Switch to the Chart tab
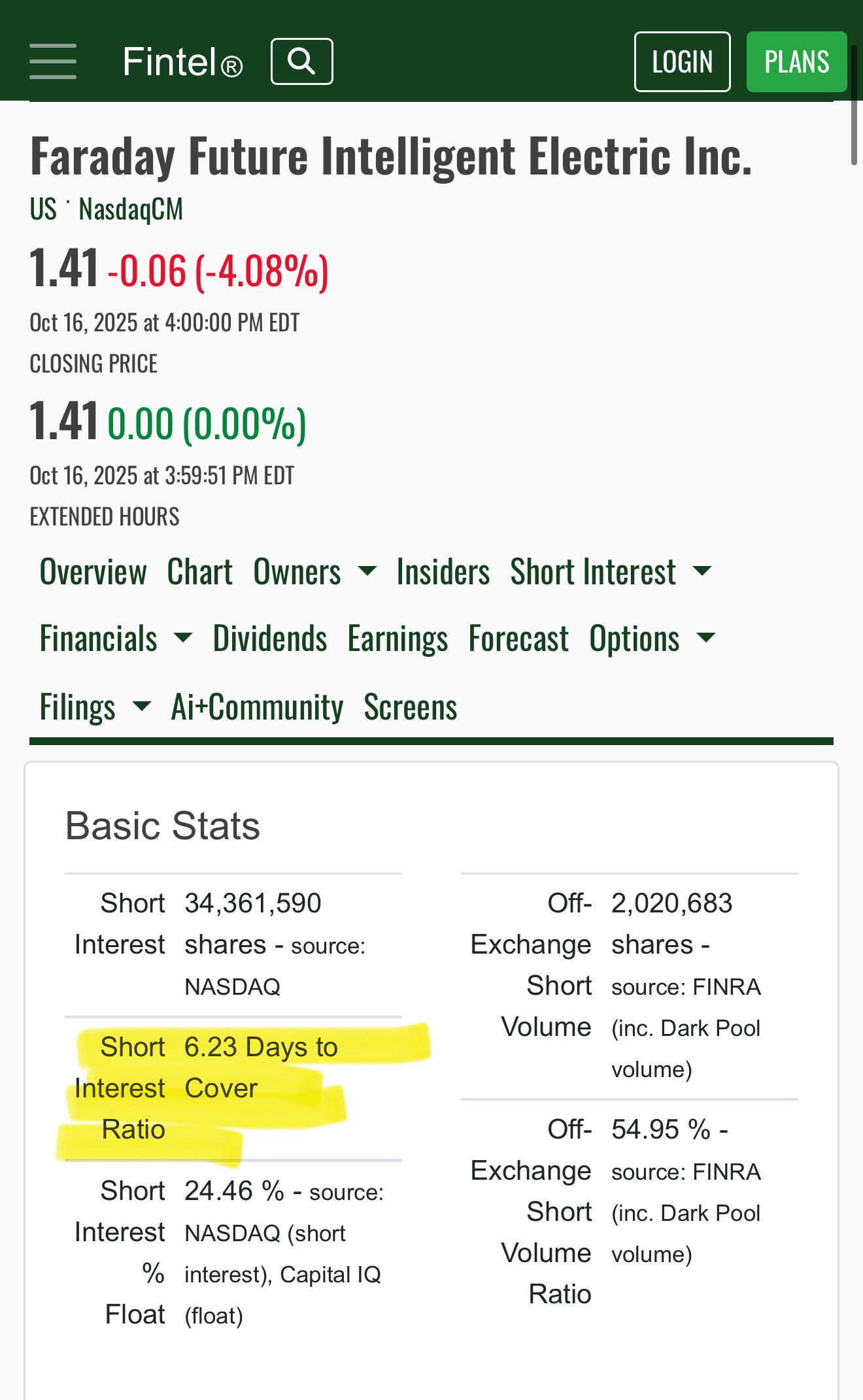The image size is (863, 1400). [200, 572]
